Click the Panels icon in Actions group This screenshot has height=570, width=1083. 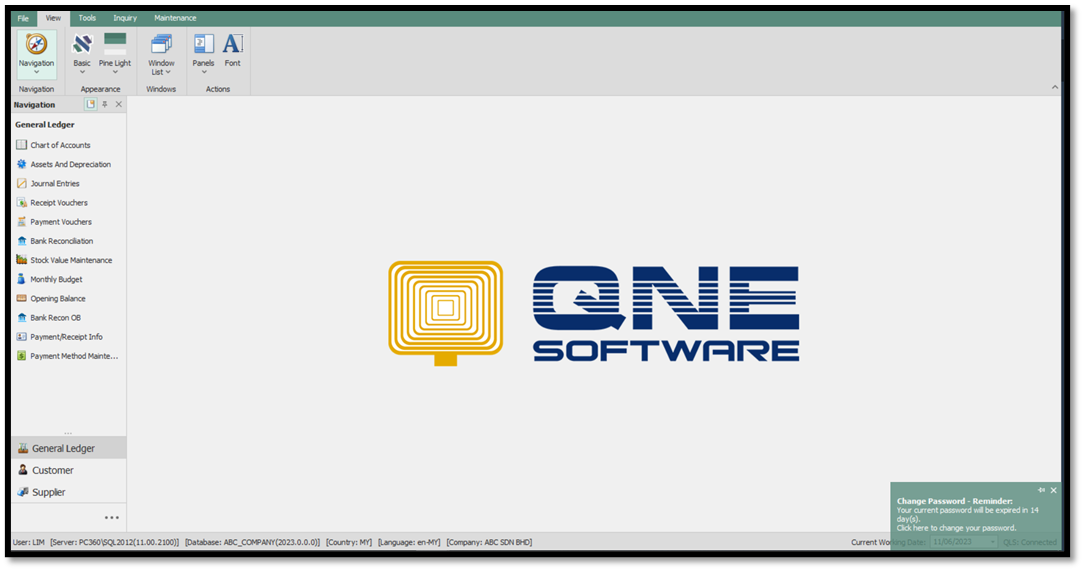203,44
